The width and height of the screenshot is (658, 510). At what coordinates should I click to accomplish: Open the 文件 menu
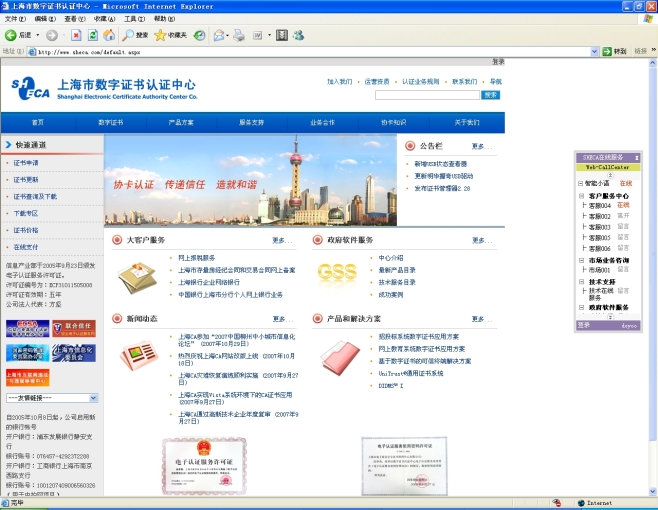[15, 19]
